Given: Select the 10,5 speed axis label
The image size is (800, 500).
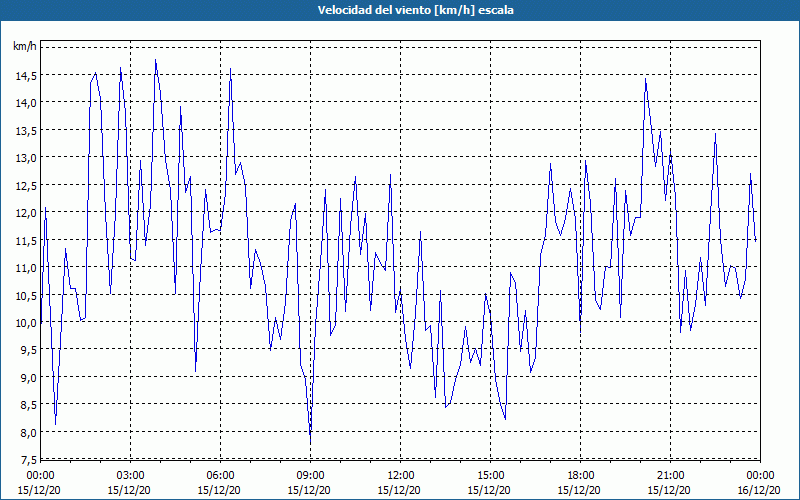Looking at the screenshot, I should point(26,296).
